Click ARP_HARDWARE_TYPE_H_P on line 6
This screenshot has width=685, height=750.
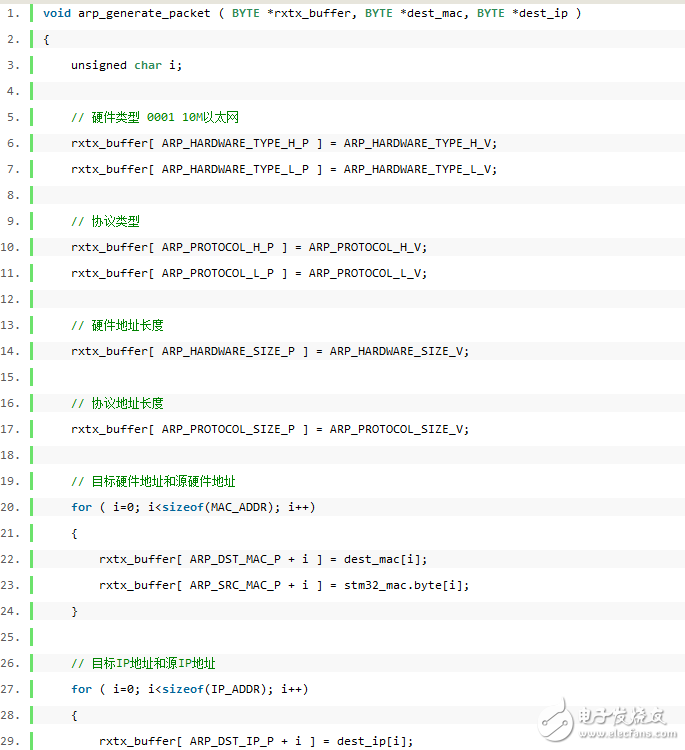235,143
